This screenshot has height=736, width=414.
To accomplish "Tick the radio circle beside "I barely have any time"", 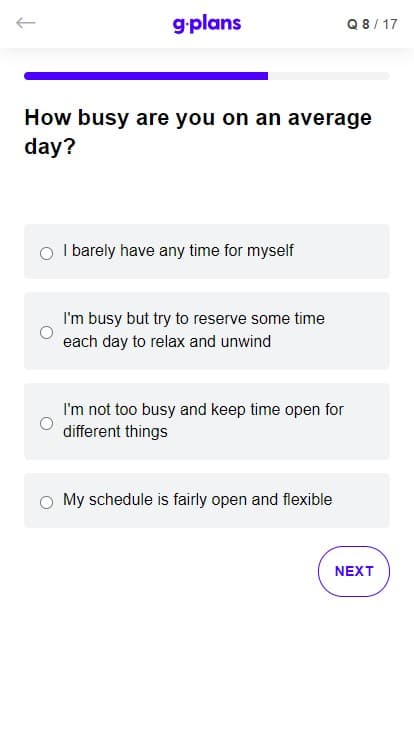I will click(46, 253).
